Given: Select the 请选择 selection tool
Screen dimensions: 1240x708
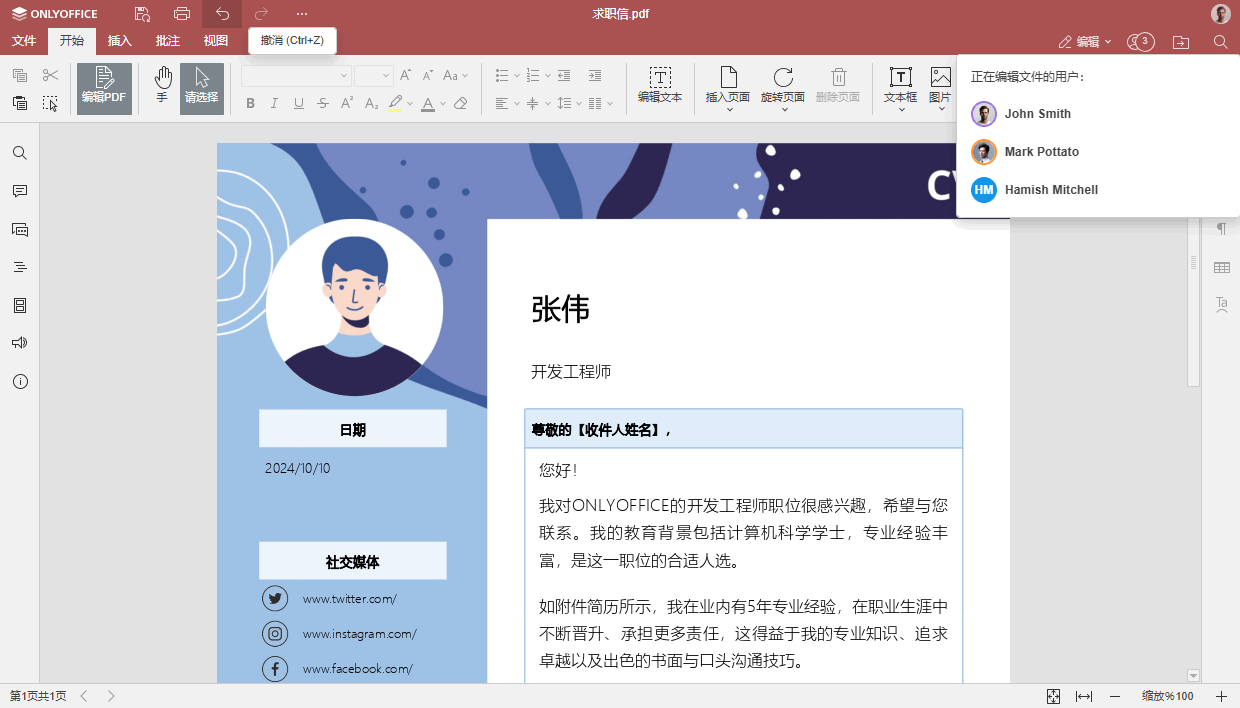Looking at the screenshot, I should [x=201, y=88].
